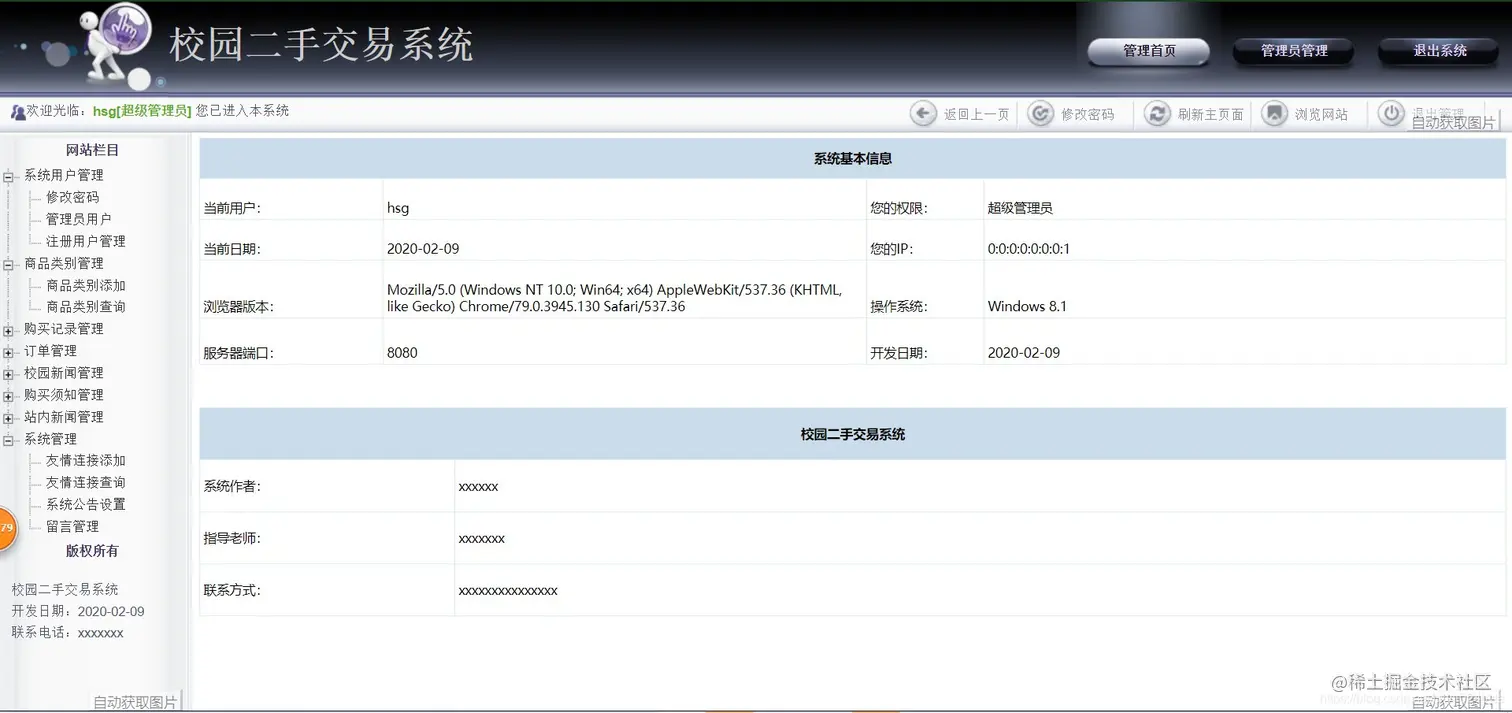Collapse the 商品类别管理 tree node
The height and width of the screenshot is (713, 1512).
click(x=8, y=264)
